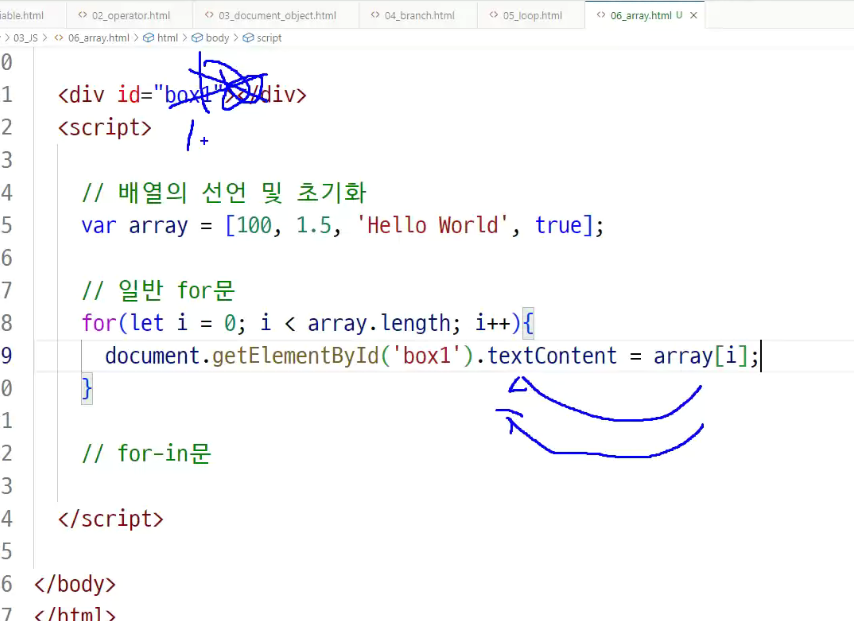Viewport: 854px width, 621px height.
Task: Click the value true in the array
Action: pyautogui.click(x=558, y=225)
